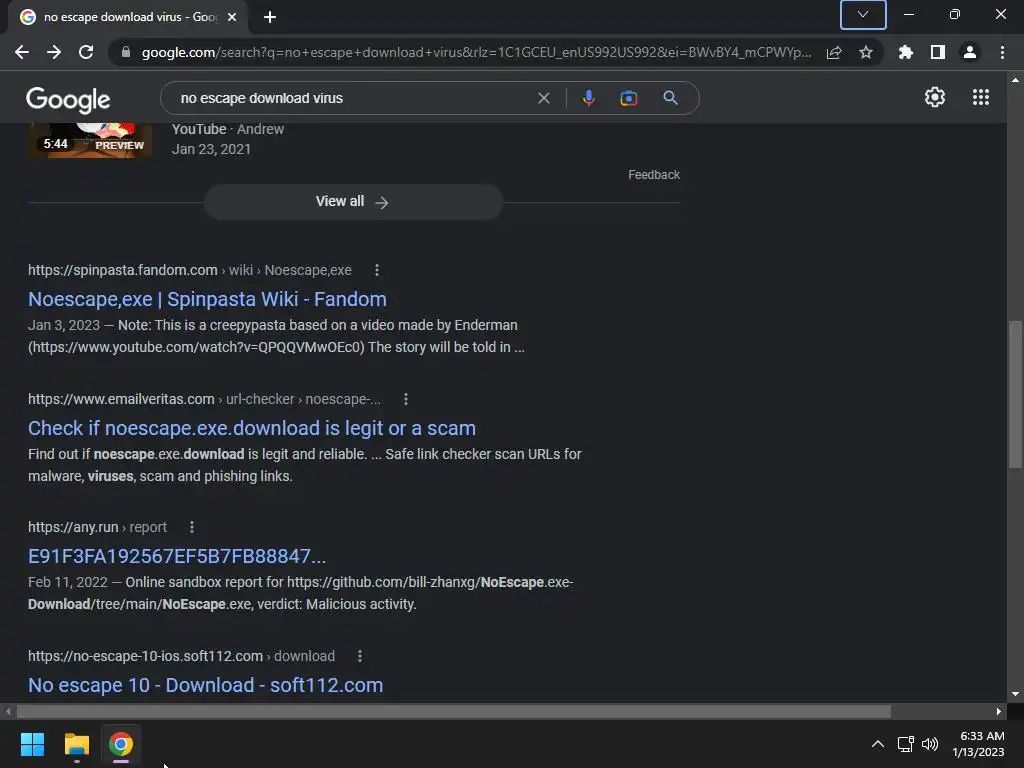
Task: Open network status tray icon
Action: (905, 744)
